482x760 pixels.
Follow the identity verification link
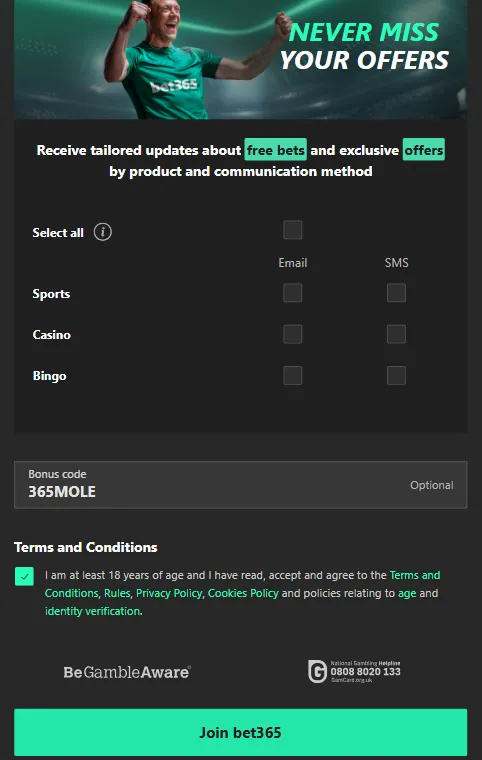click(92, 611)
